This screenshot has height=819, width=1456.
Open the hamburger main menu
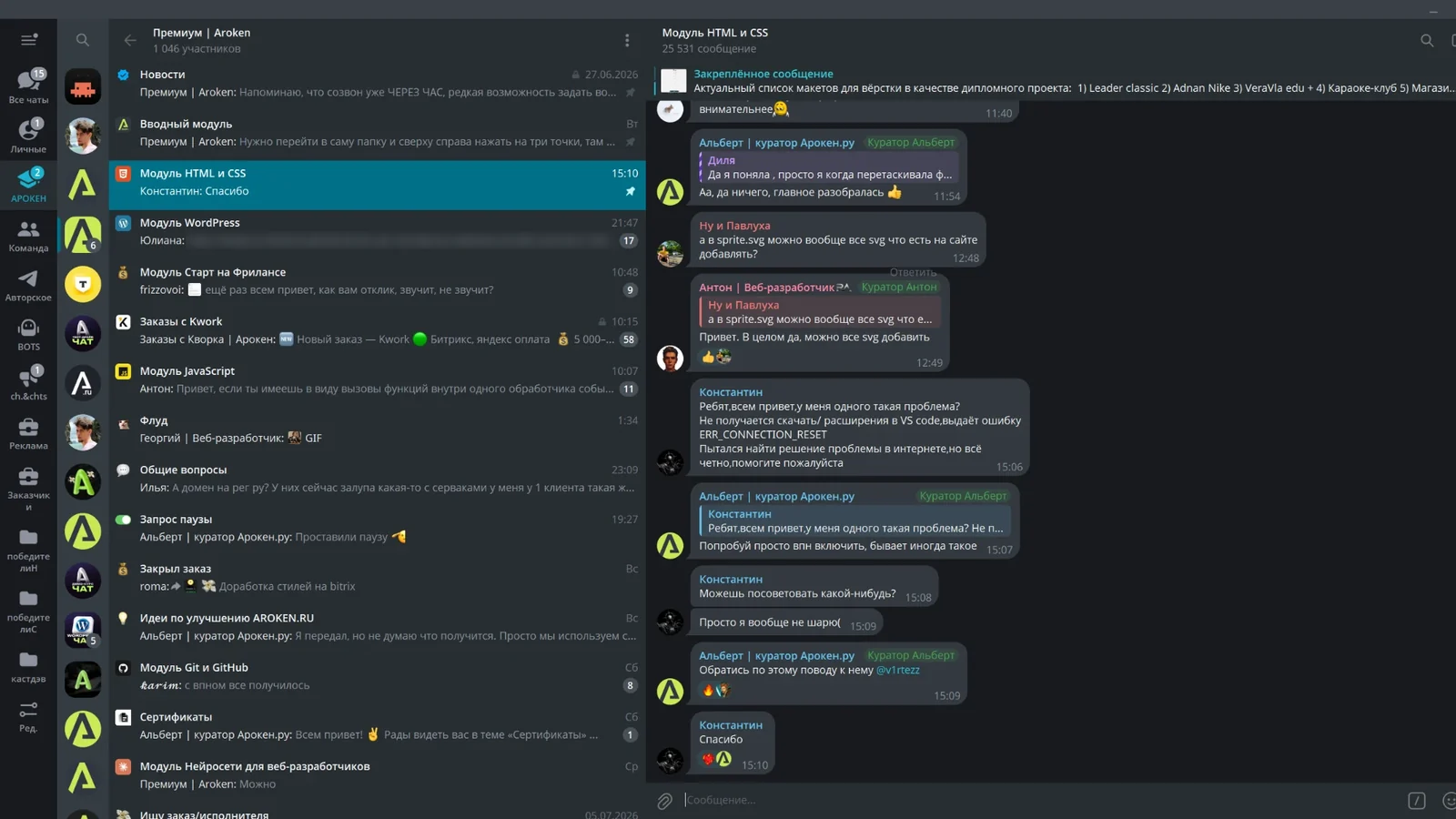[x=29, y=40]
